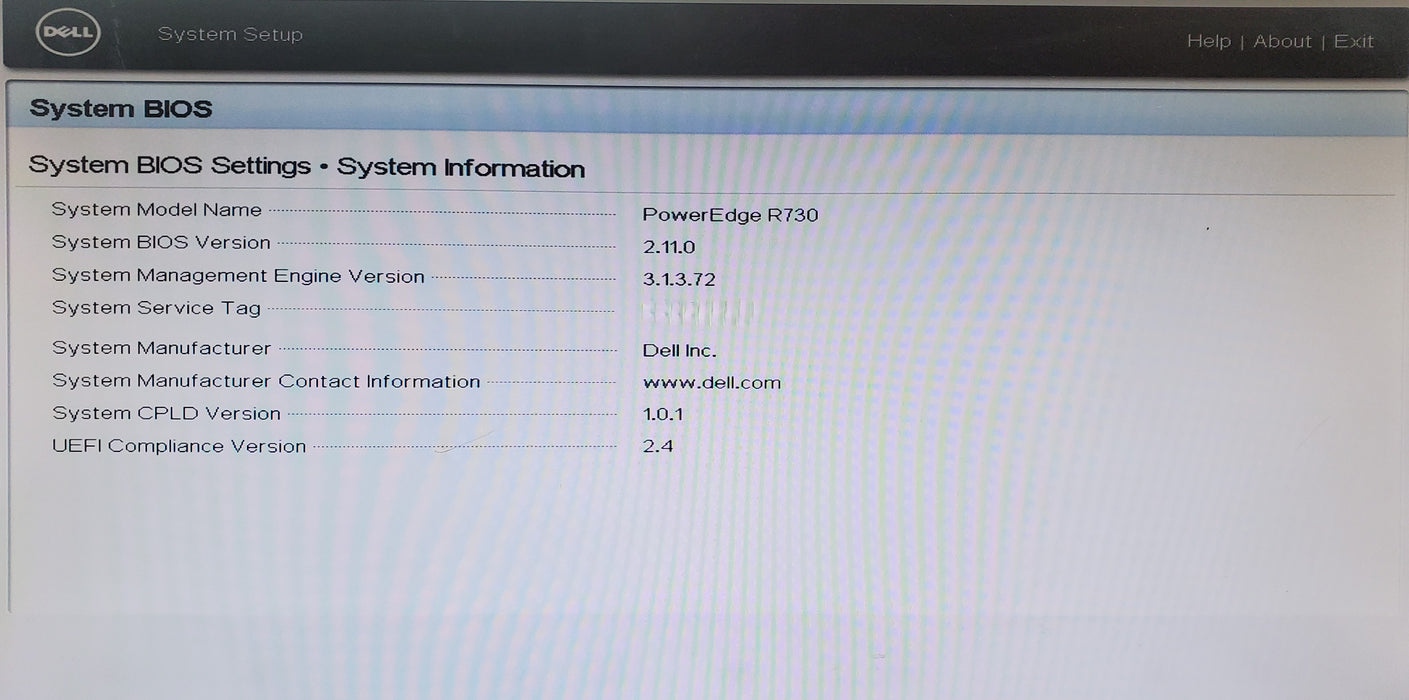Viewport: 1409px width, 700px height.
Task: Select the System BIOS heading
Action: [120, 108]
